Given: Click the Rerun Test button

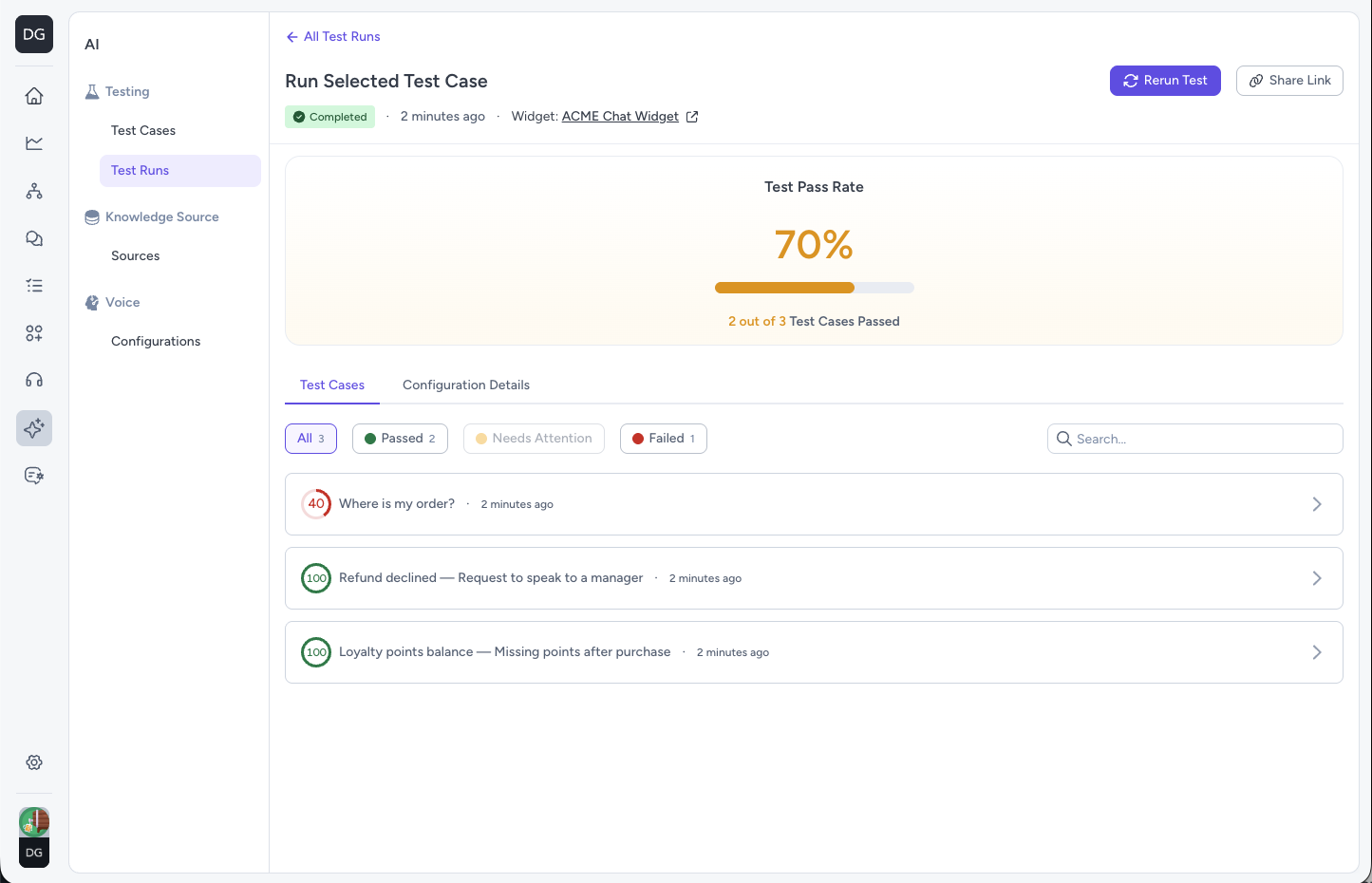Looking at the screenshot, I should tap(1165, 81).
